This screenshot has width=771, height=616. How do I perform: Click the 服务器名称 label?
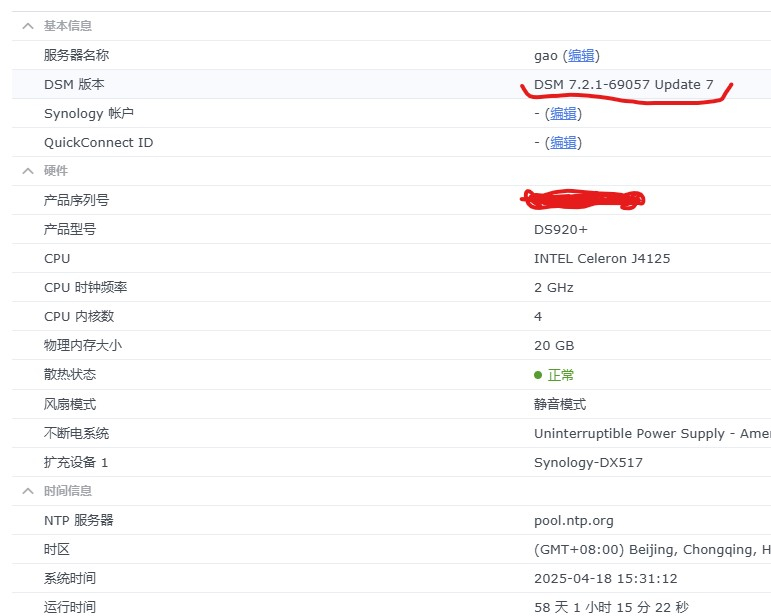click(76, 55)
